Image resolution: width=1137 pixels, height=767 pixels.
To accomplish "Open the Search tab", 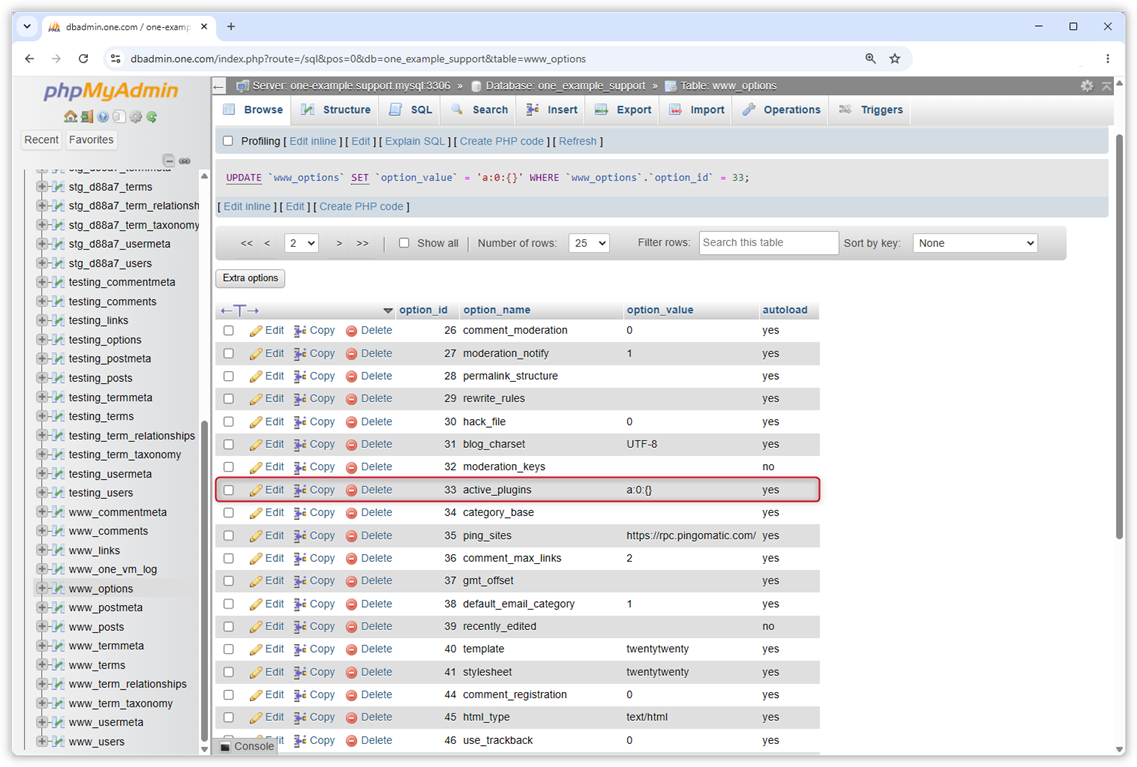I will coord(480,109).
